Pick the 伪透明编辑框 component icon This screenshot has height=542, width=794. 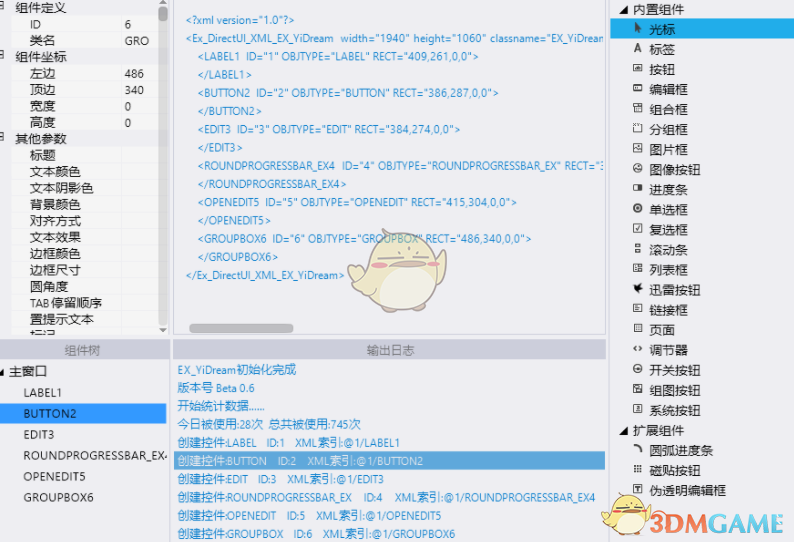(x=638, y=489)
